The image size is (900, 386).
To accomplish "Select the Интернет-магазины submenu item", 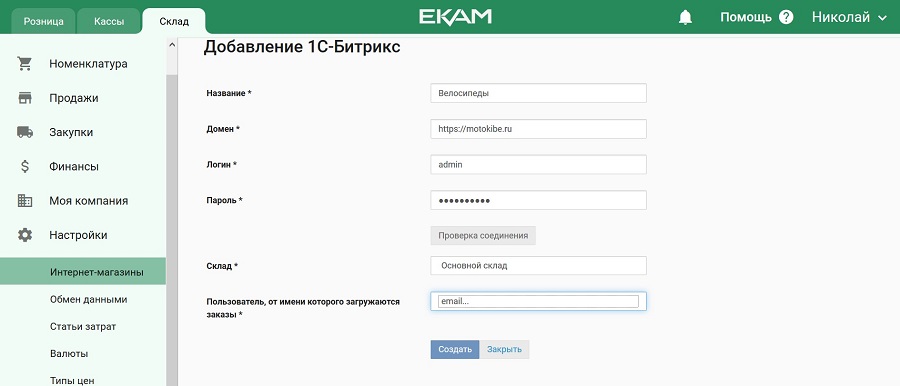I will click(x=83, y=272).
